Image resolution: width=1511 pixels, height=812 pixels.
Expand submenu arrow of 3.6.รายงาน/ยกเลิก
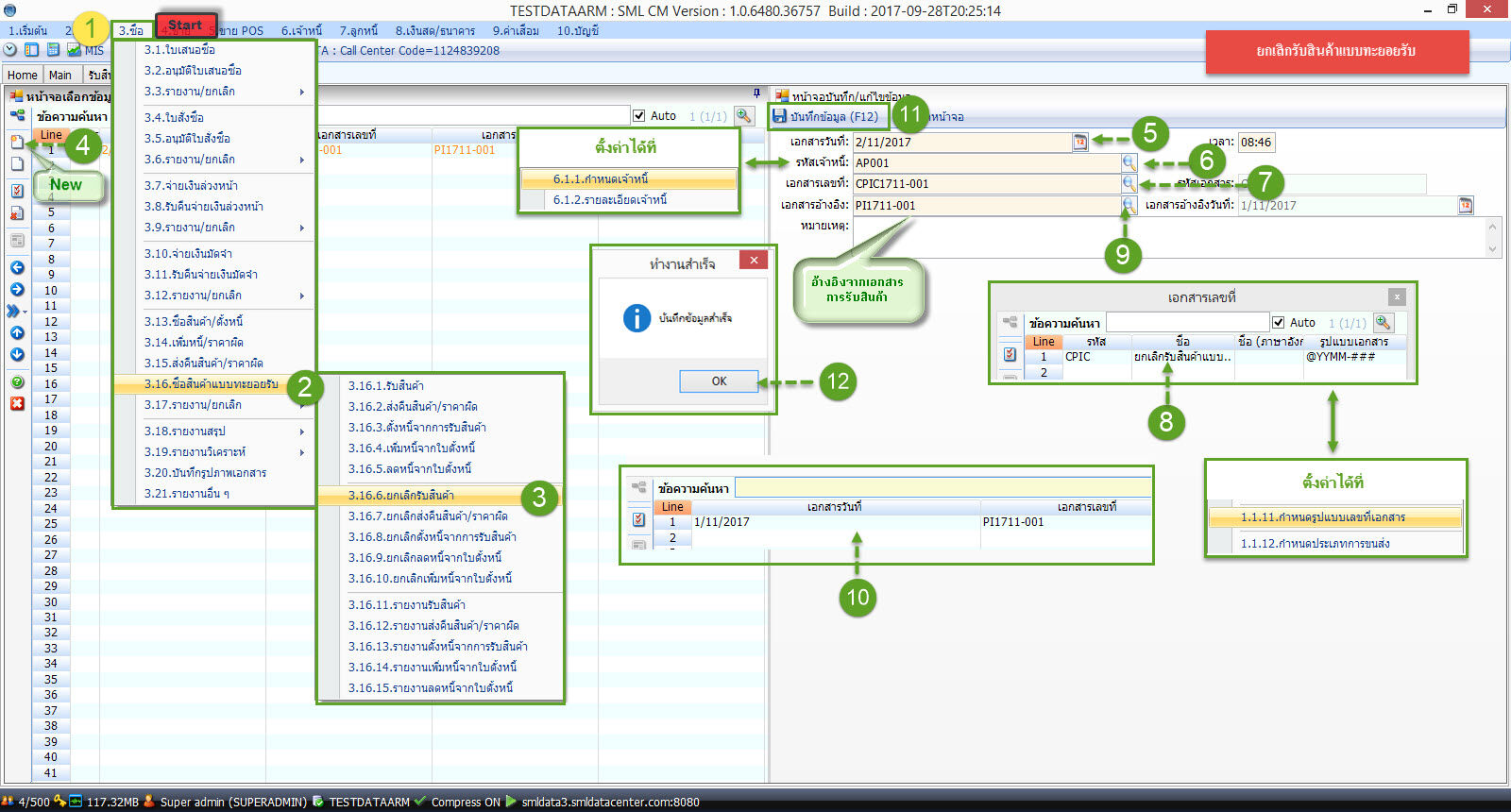pos(302,160)
